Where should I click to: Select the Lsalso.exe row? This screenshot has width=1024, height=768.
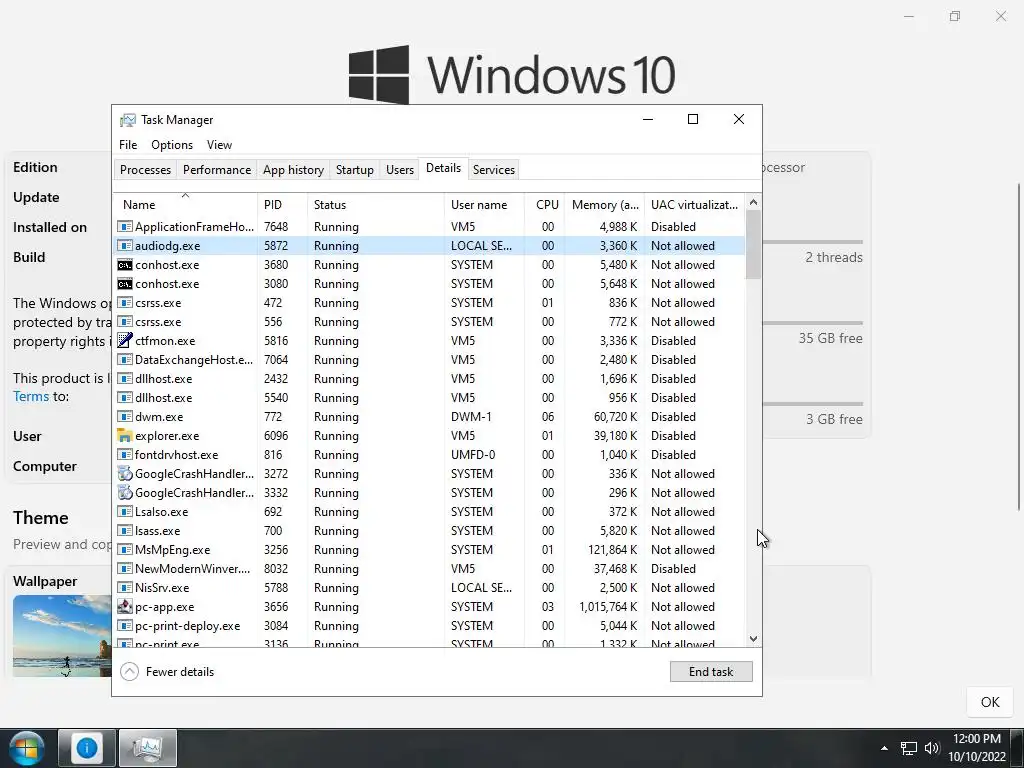click(429, 511)
